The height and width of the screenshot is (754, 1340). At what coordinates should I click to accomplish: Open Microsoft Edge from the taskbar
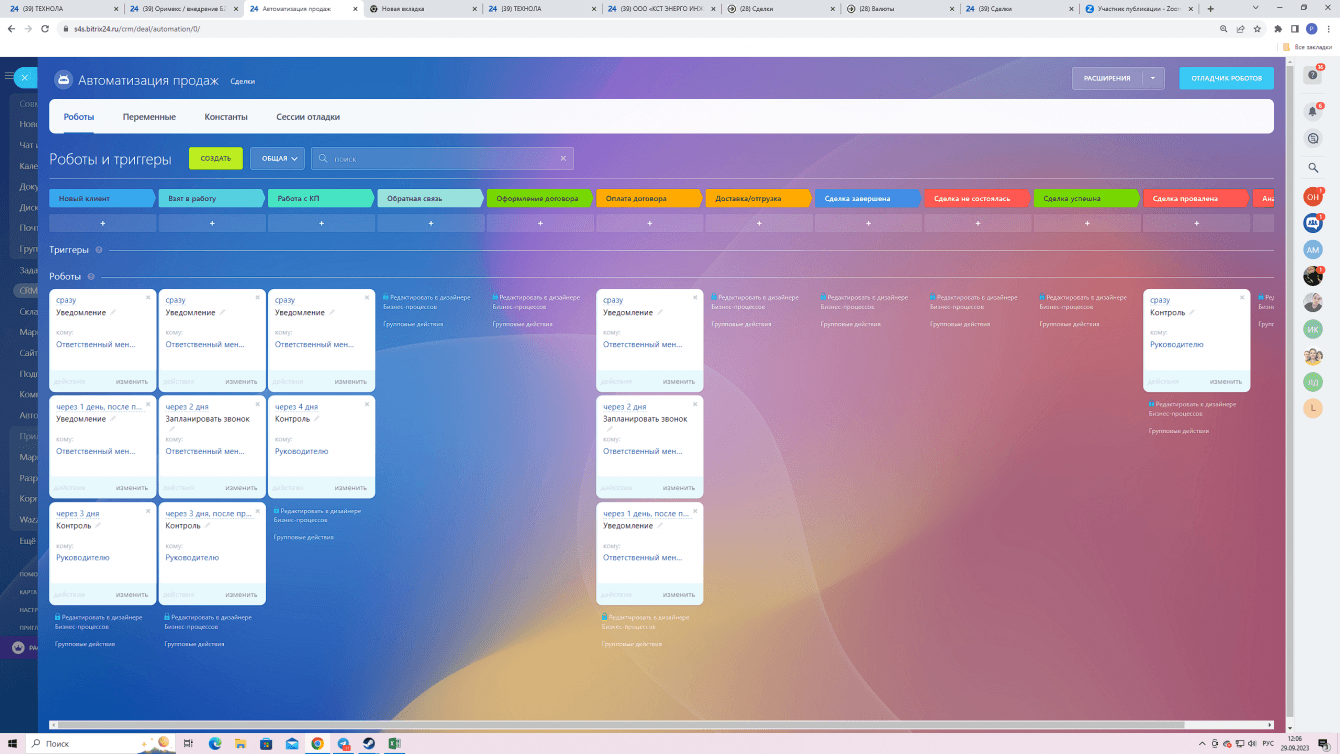pos(215,743)
